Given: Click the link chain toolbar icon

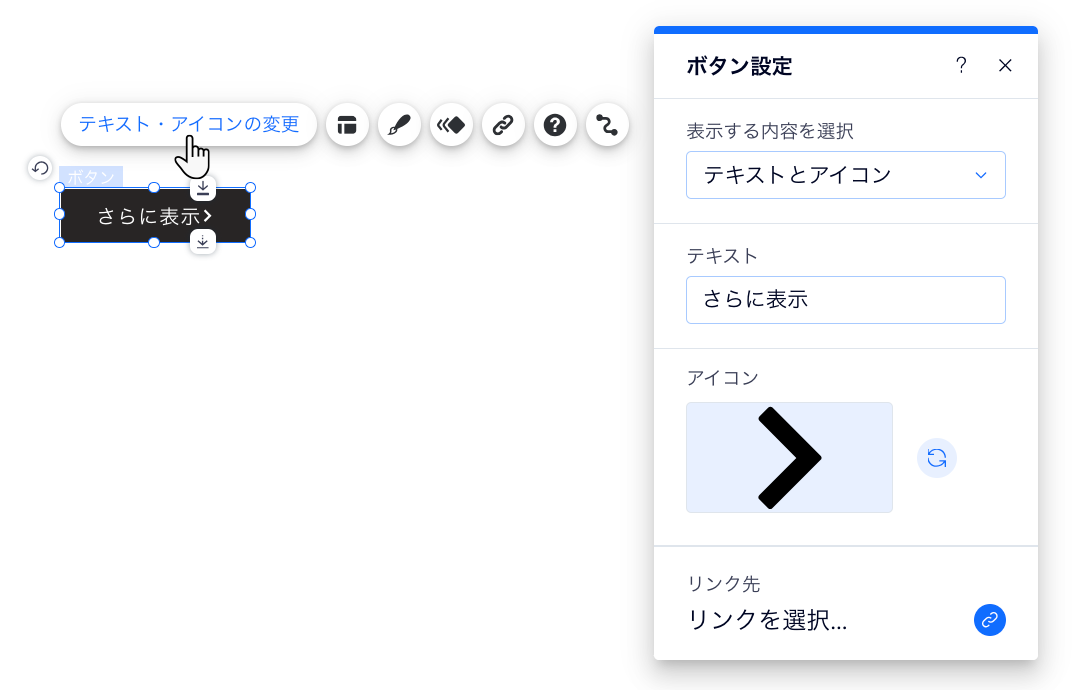Looking at the screenshot, I should pos(503,125).
